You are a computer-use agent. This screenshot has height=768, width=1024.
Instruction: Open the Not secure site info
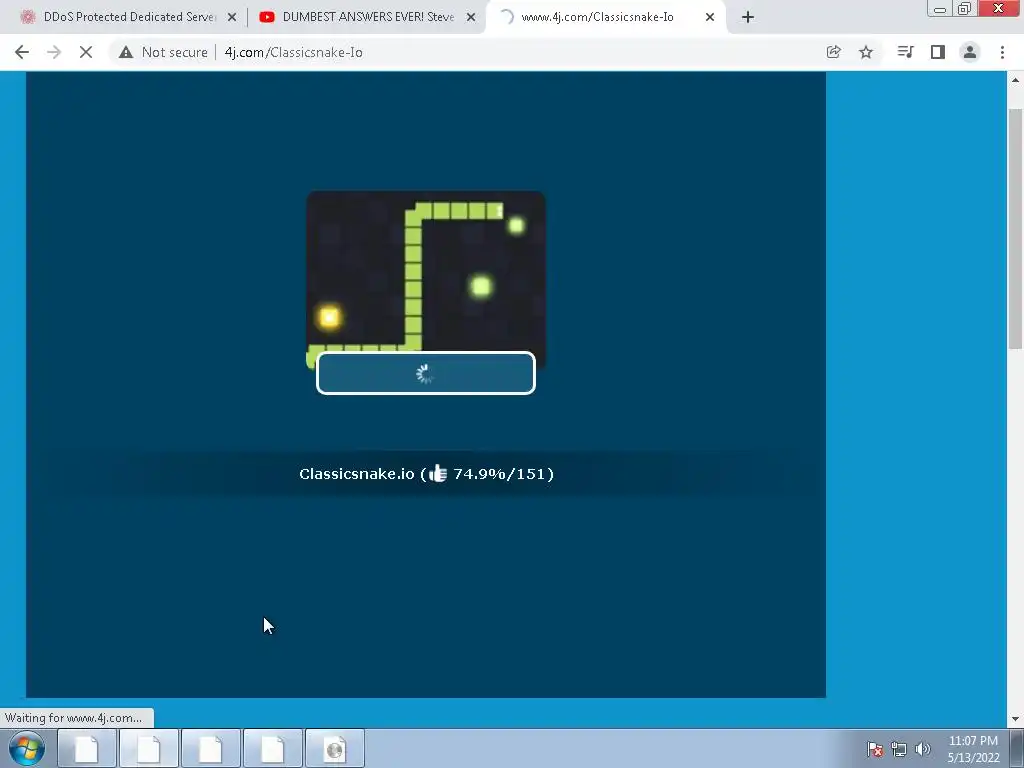click(x=163, y=52)
